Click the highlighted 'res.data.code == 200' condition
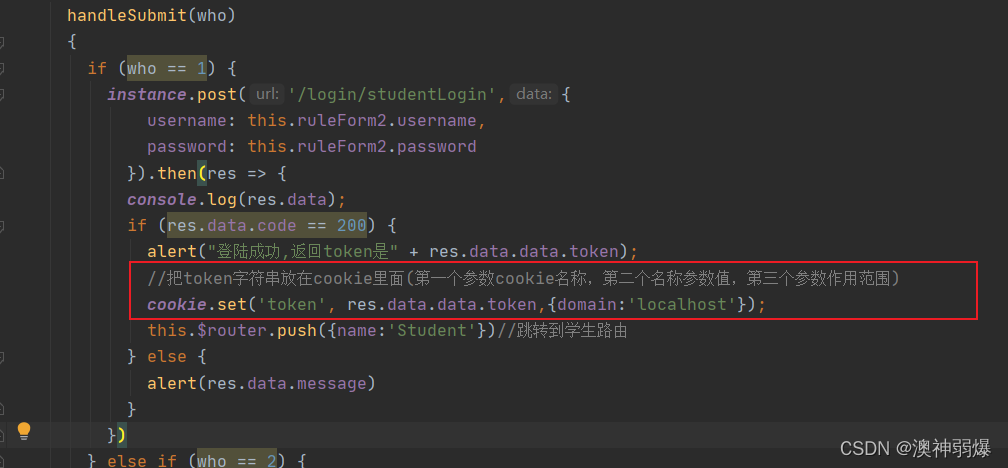The image size is (1008, 468). click(x=267, y=226)
